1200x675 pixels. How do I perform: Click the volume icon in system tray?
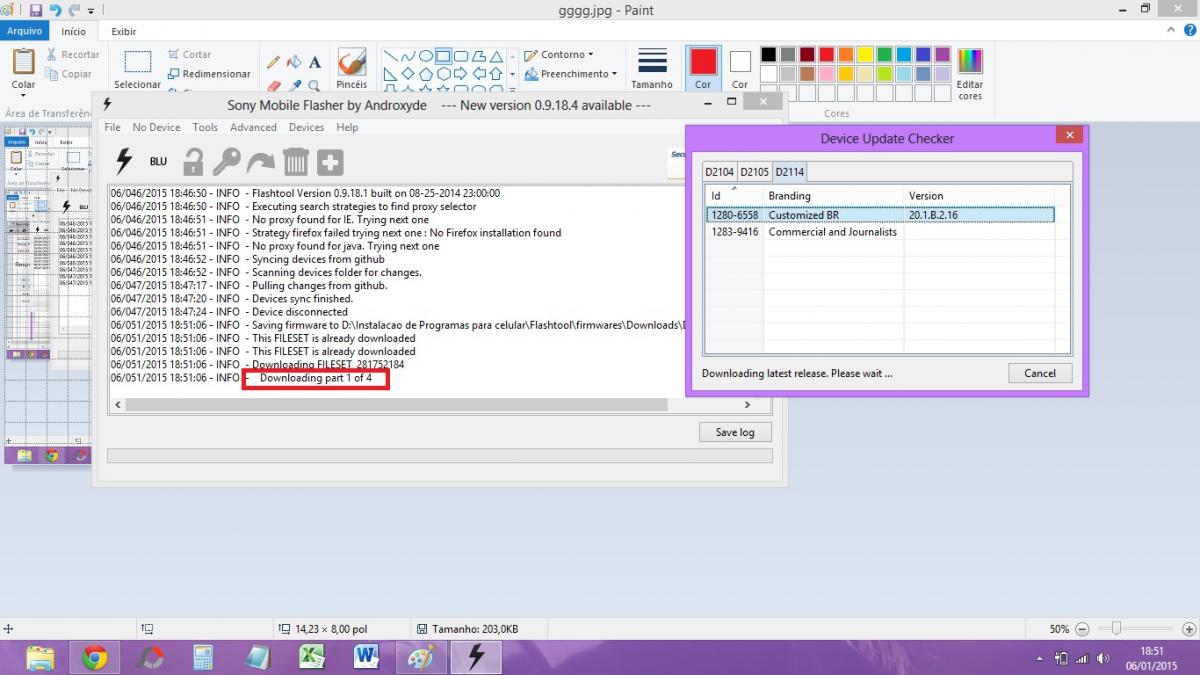point(1103,658)
